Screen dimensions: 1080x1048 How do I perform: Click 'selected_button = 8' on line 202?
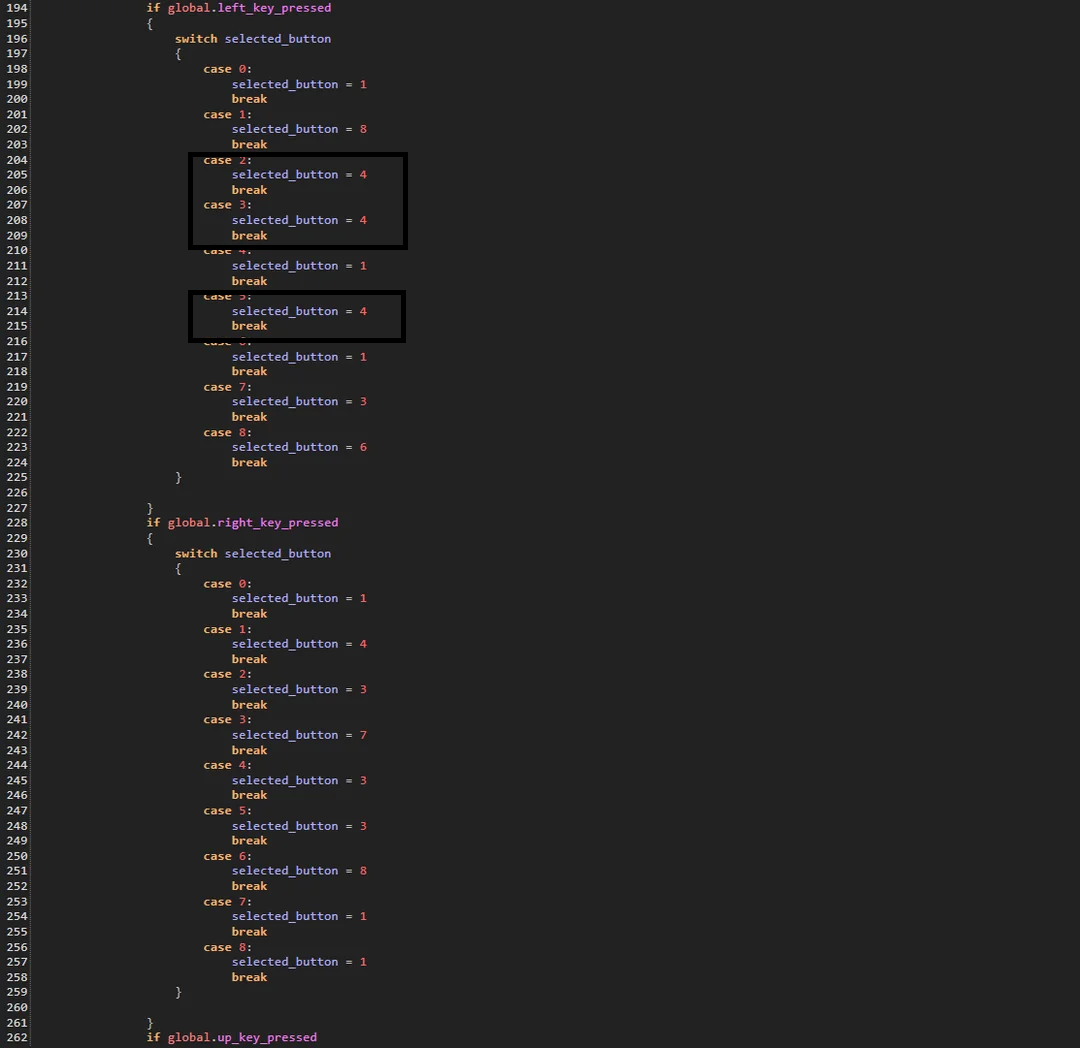(299, 129)
